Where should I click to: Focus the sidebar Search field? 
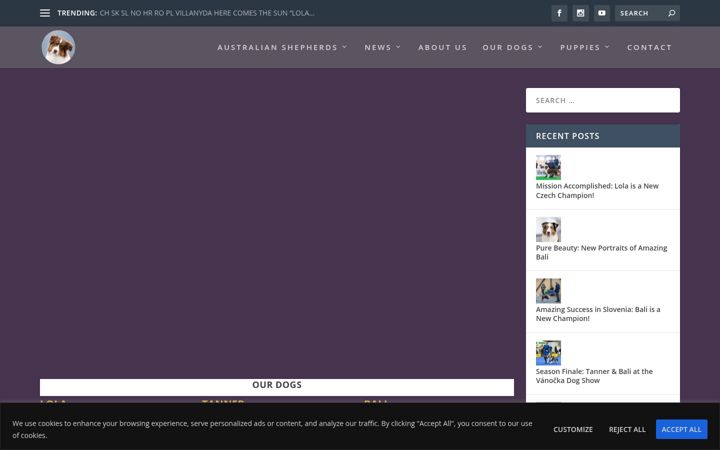pos(602,100)
